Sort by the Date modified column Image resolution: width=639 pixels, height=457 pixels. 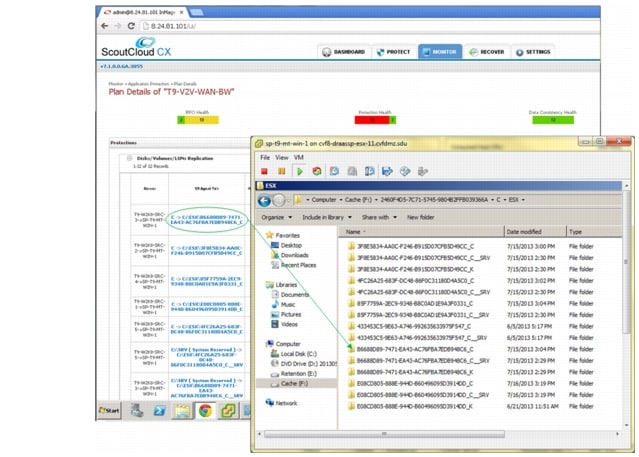(535, 232)
